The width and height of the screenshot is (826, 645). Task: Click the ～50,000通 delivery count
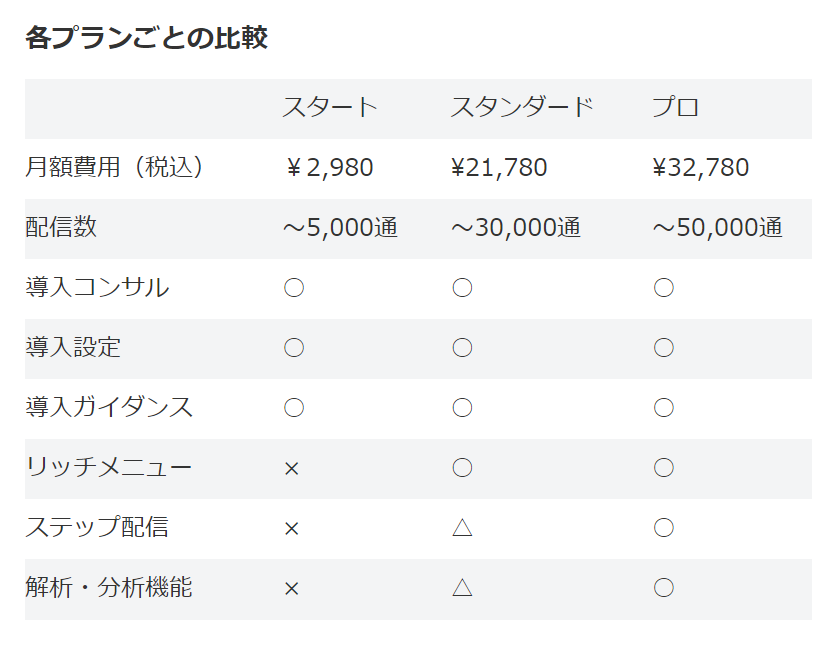(717, 228)
